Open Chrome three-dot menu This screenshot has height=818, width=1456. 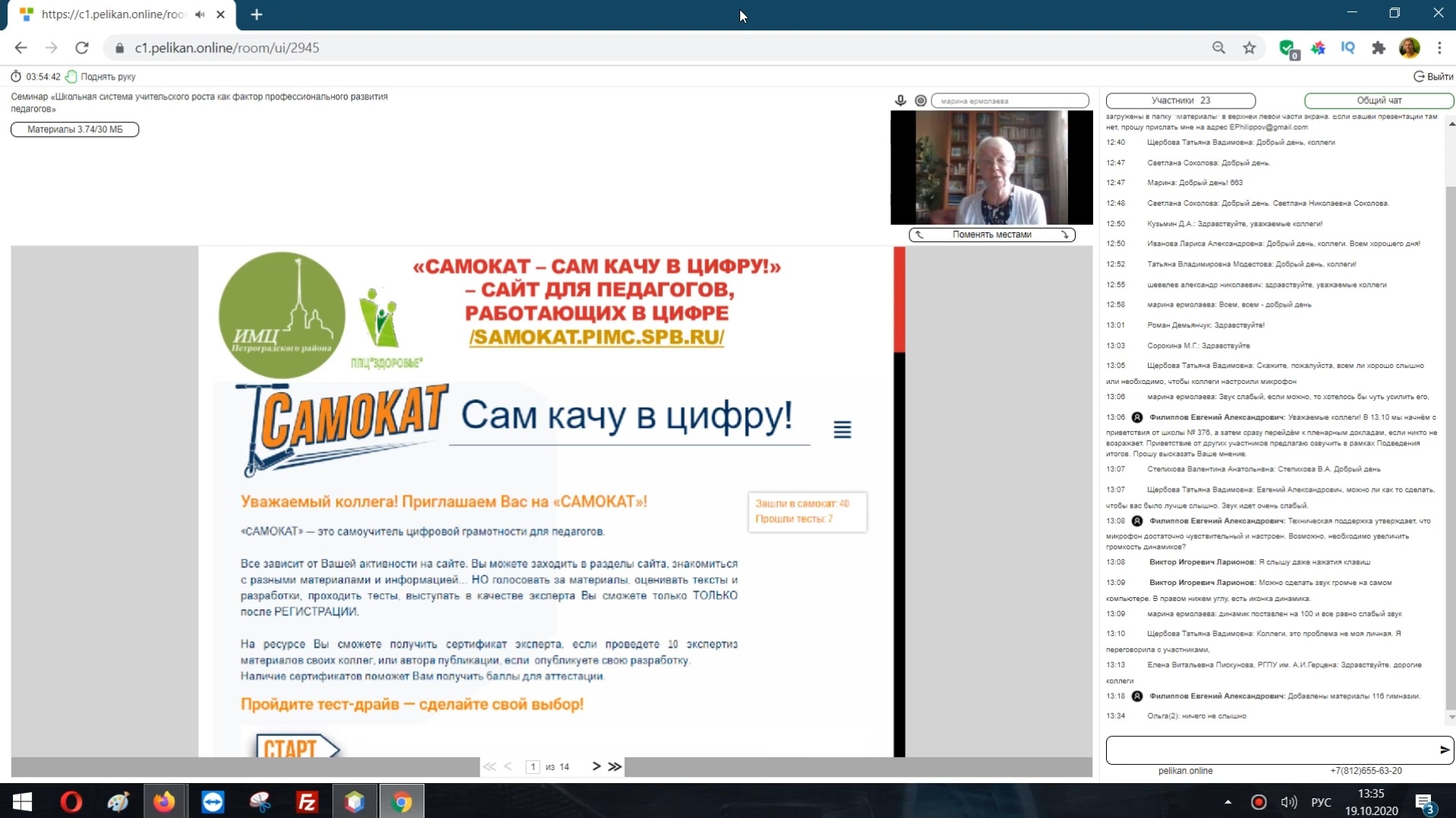click(1439, 48)
